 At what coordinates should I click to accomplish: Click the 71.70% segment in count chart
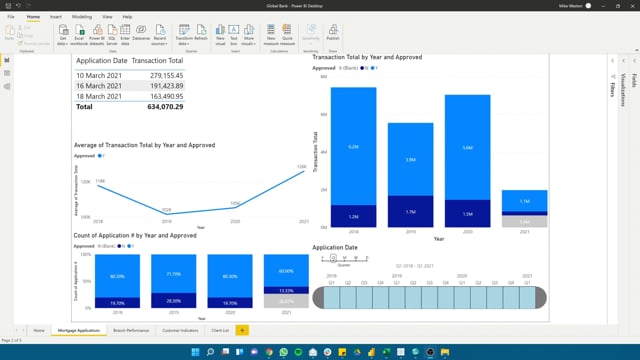click(173, 274)
